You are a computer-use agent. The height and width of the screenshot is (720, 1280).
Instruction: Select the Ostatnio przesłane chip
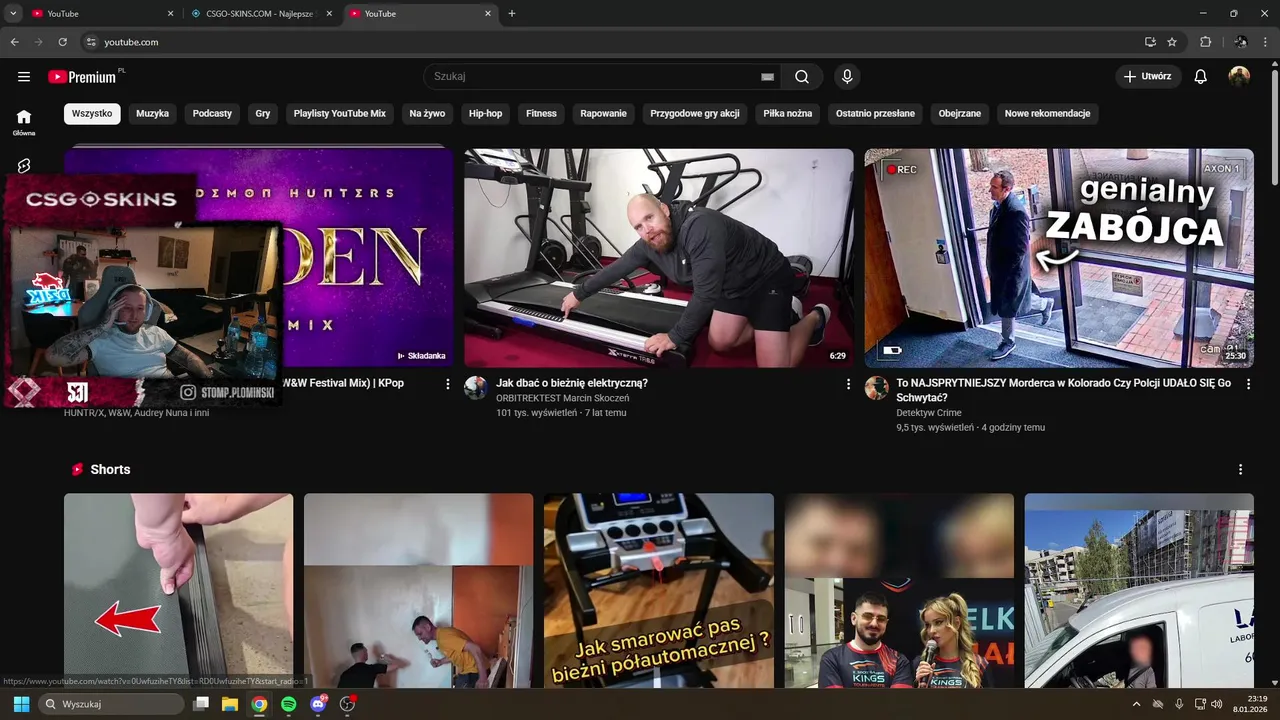875,114
